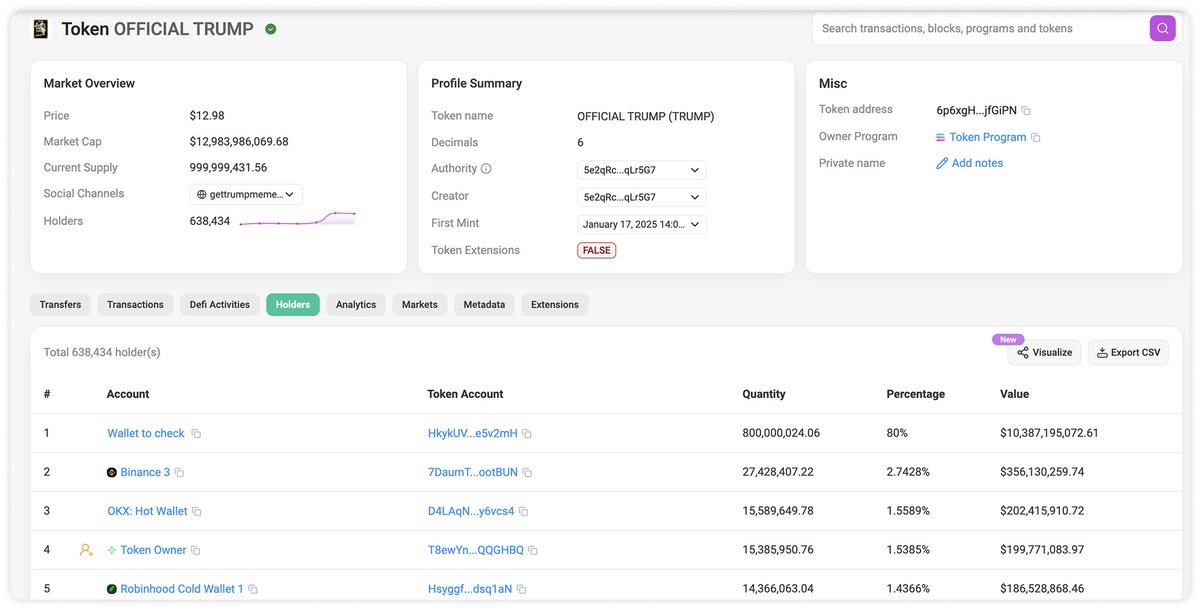This screenshot has height=610, width=1200.
Task: Click the Quantity column header
Action: point(764,394)
